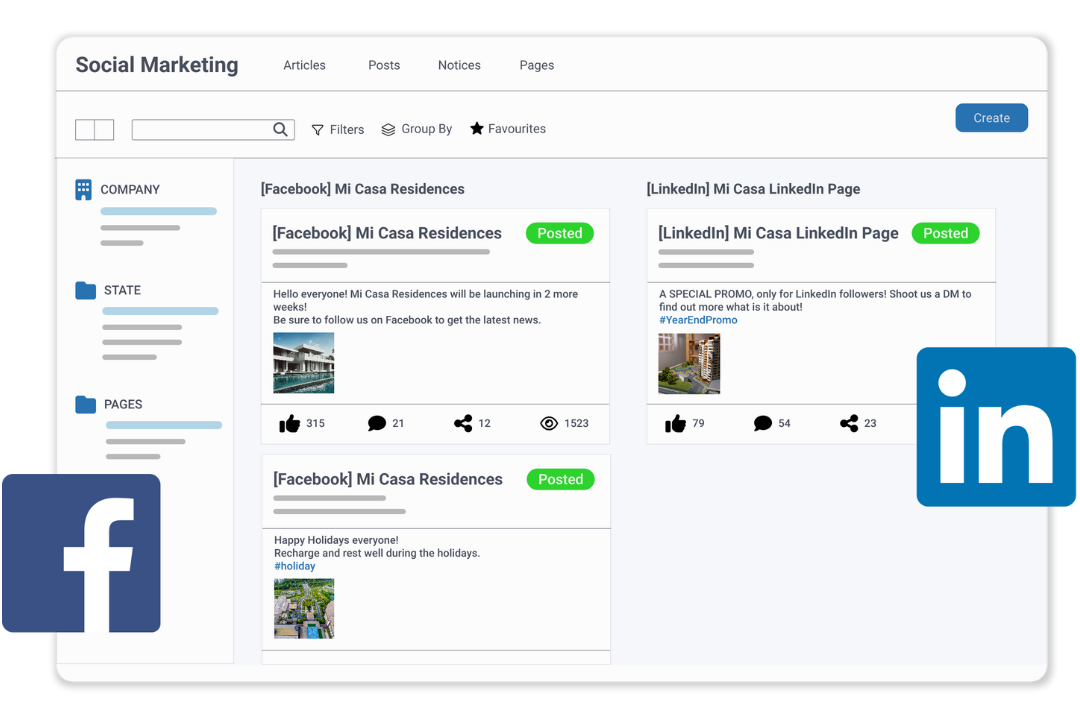Click the Group By layers icon
1080x720 pixels.
tap(388, 130)
